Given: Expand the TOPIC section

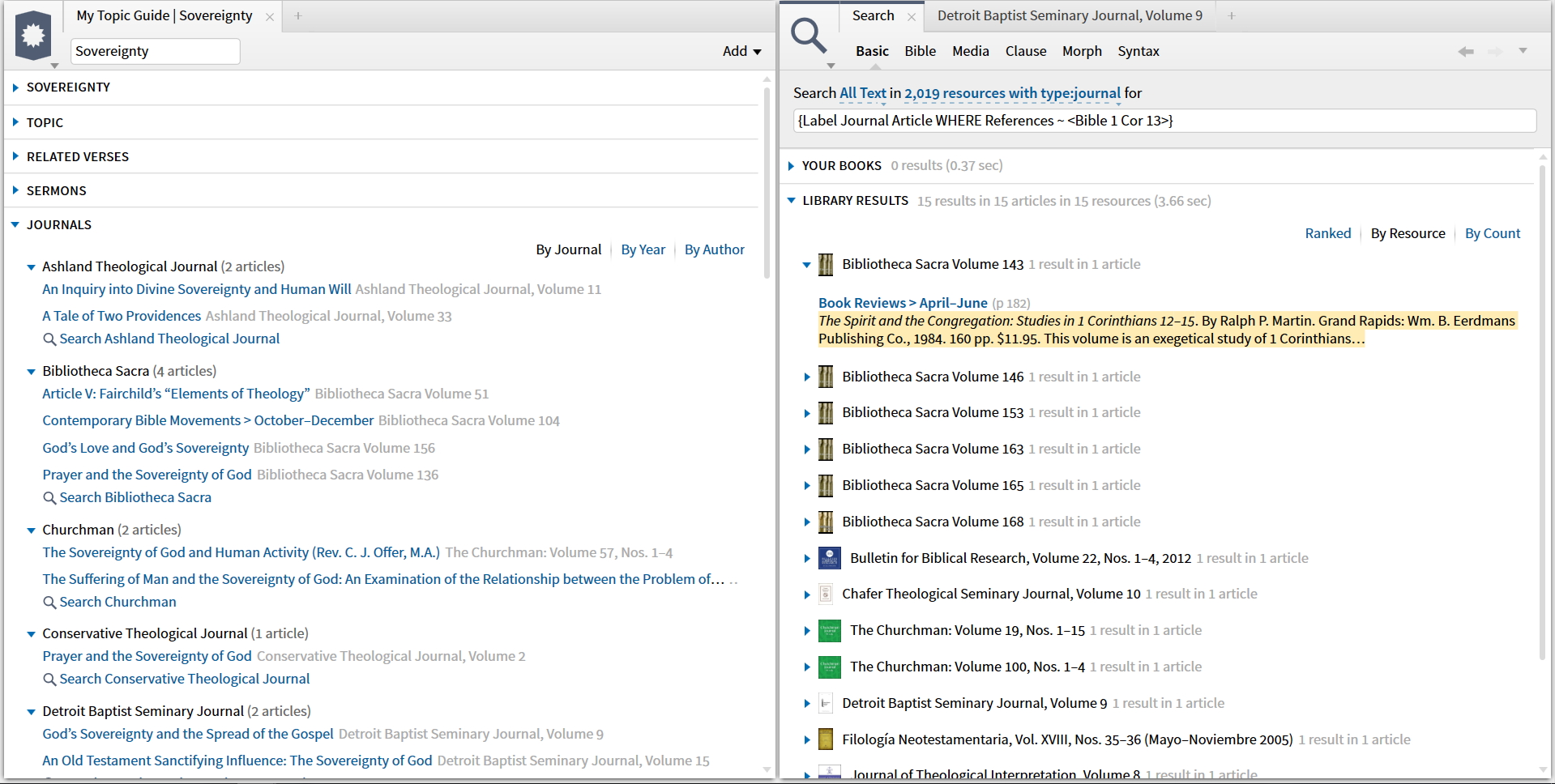Looking at the screenshot, I should [x=15, y=122].
